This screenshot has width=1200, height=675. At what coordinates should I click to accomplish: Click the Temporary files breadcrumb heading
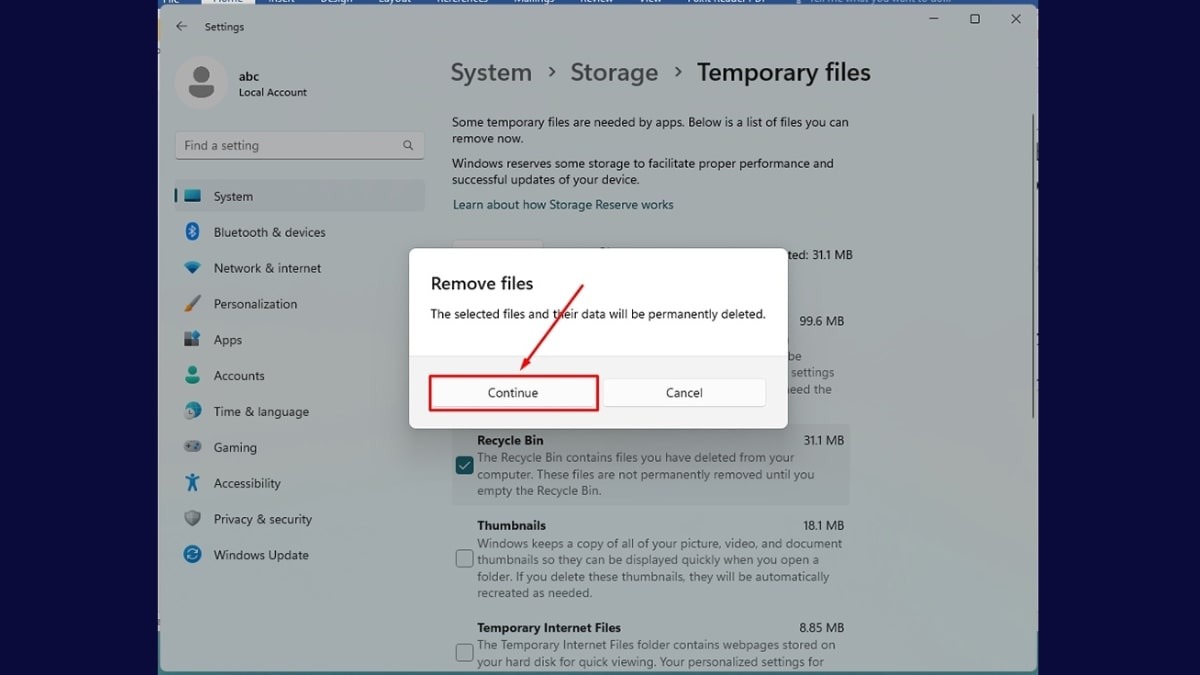(784, 73)
